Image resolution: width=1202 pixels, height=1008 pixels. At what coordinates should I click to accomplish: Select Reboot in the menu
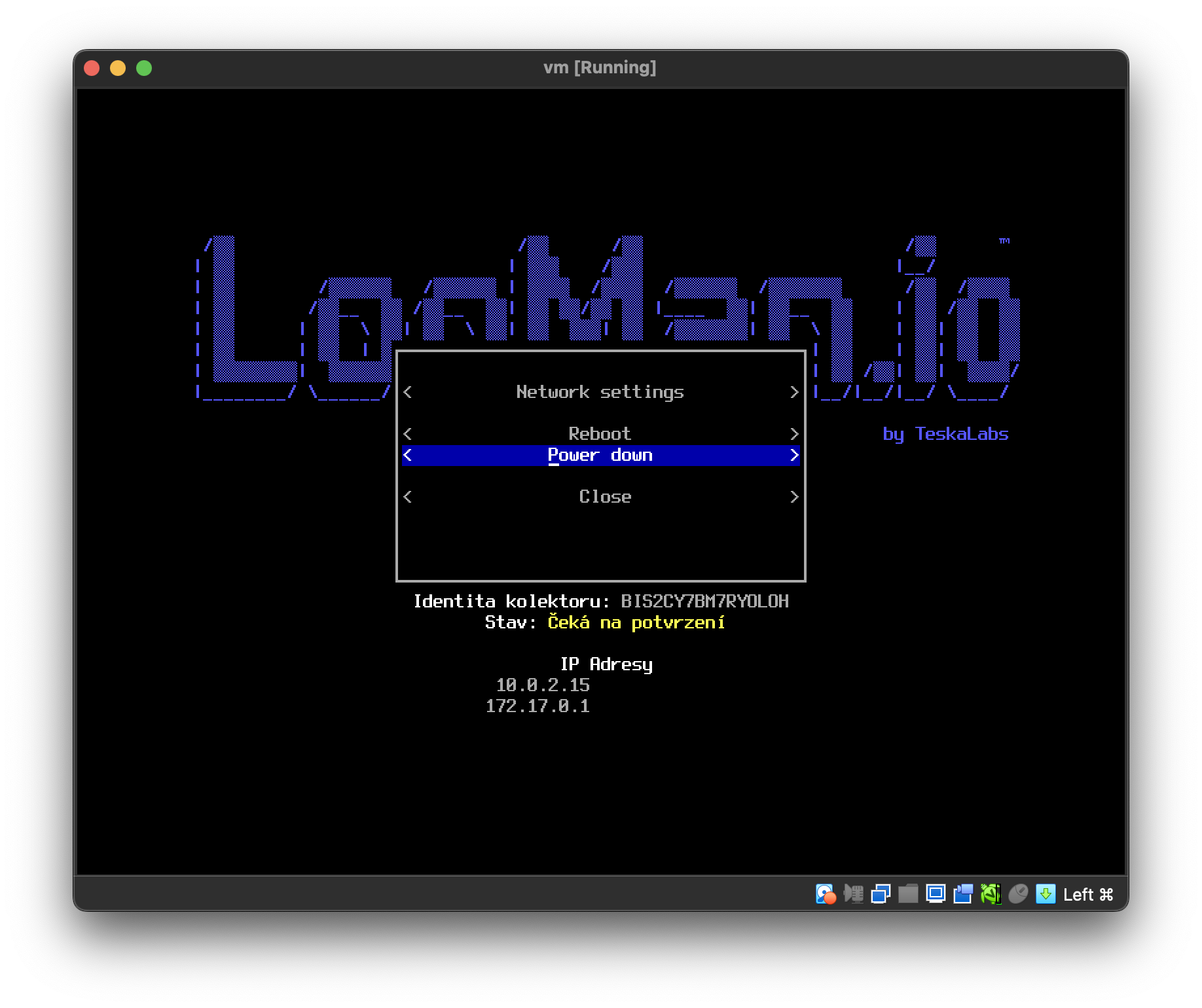point(600,434)
